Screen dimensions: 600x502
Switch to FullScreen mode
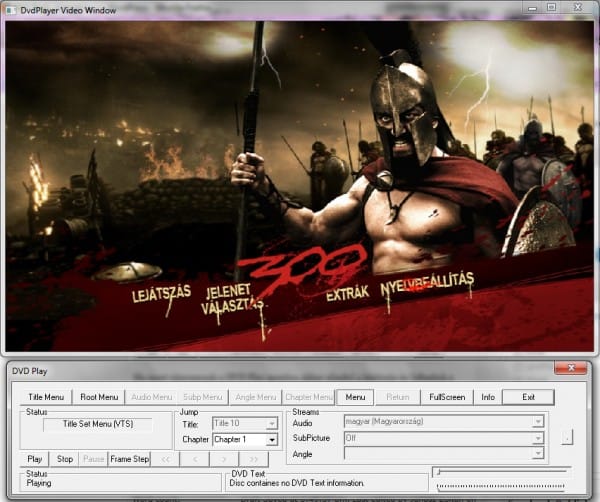click(447, 397)
